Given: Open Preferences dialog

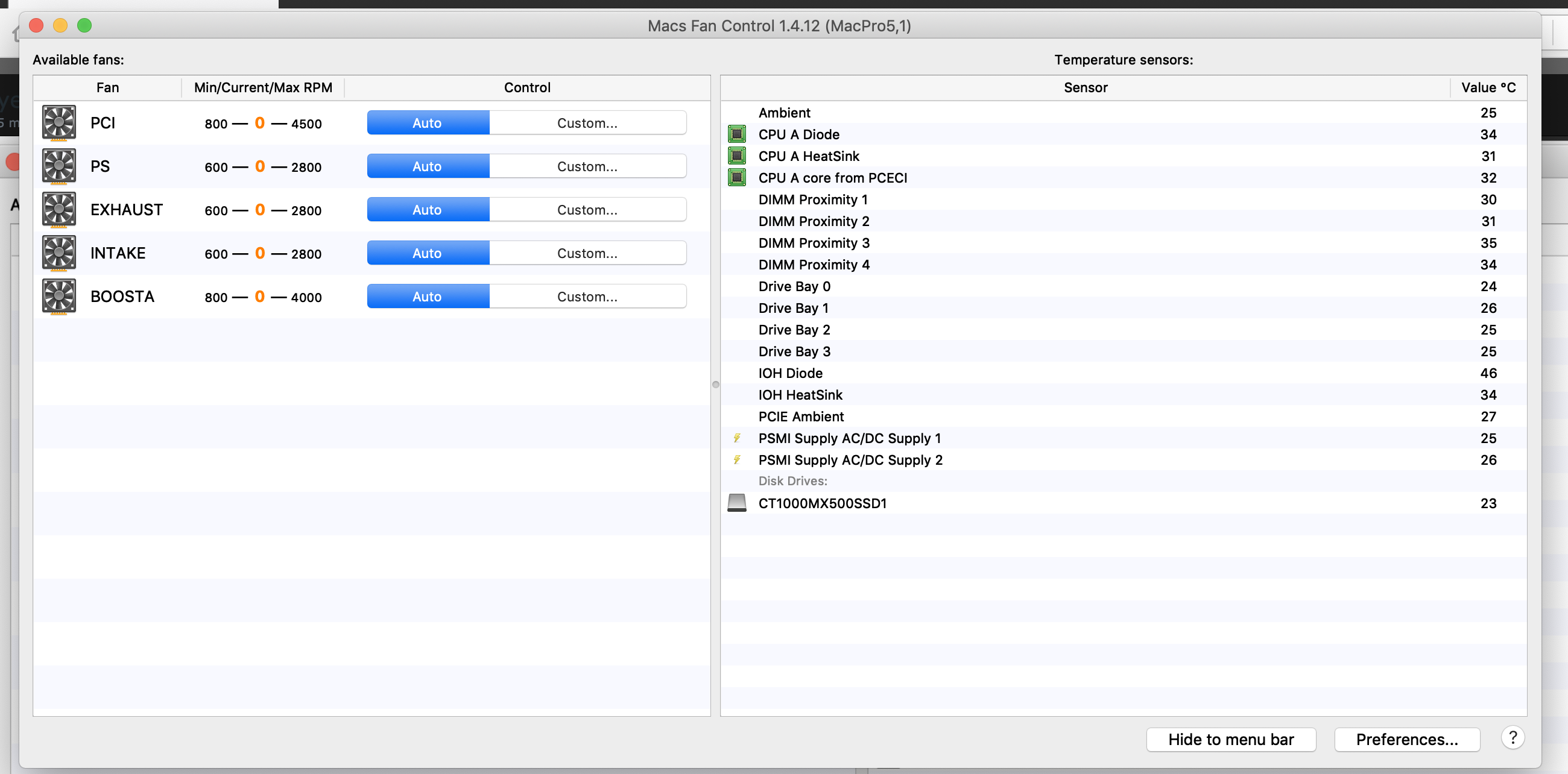Looking at the screenshot, I should tap(1407, 739).
